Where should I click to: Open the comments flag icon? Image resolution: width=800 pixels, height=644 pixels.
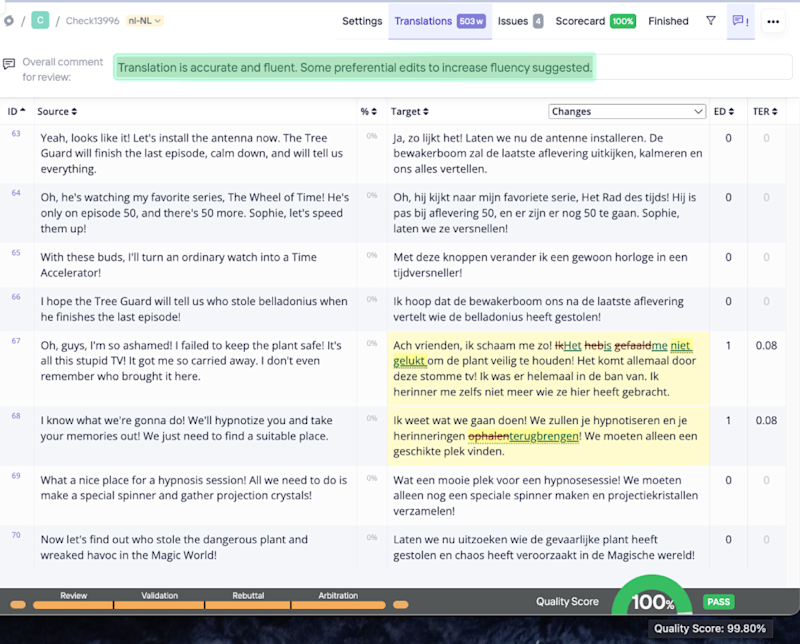(x=740, y=21)
